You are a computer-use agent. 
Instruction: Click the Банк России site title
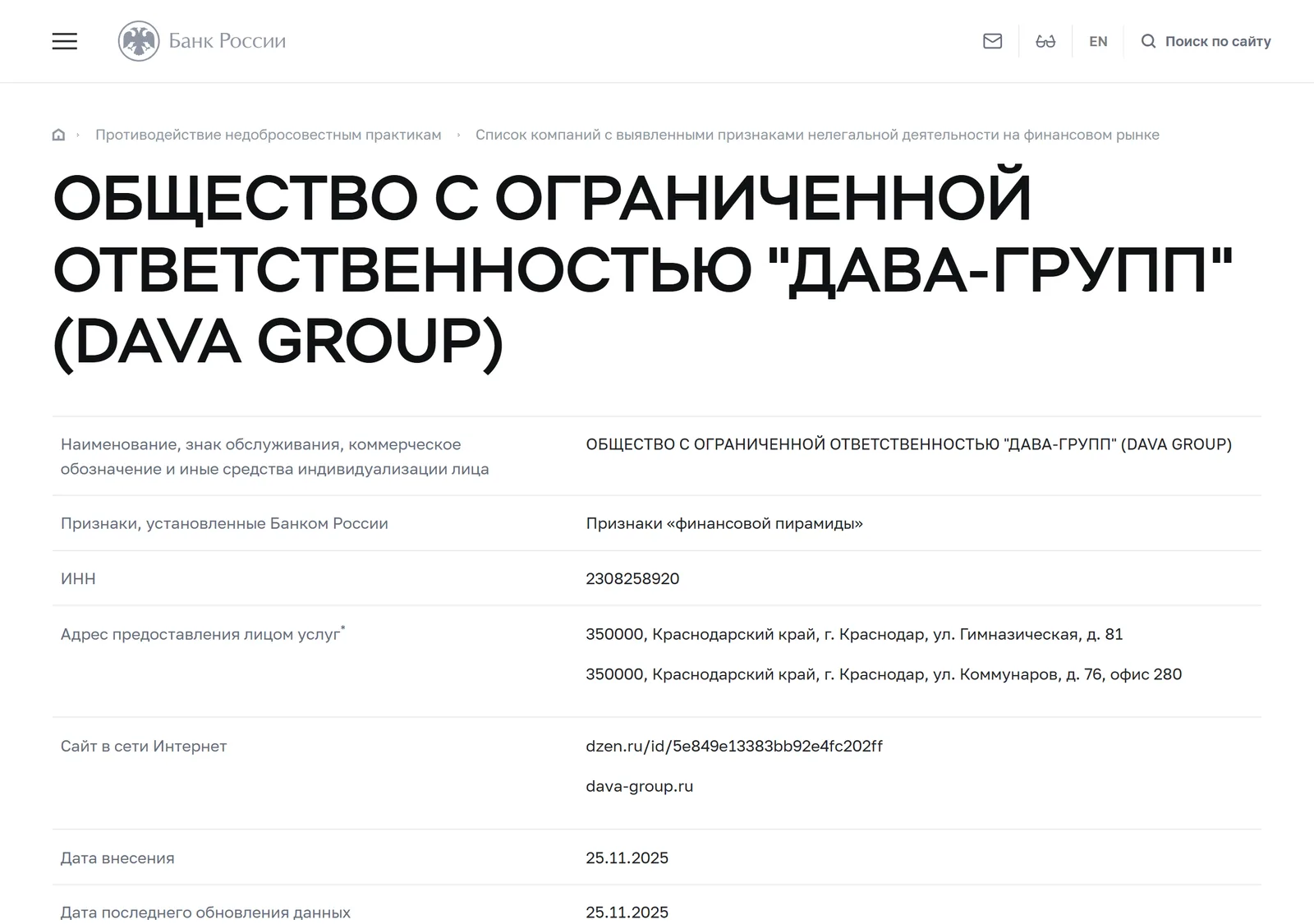pos(227,41)
